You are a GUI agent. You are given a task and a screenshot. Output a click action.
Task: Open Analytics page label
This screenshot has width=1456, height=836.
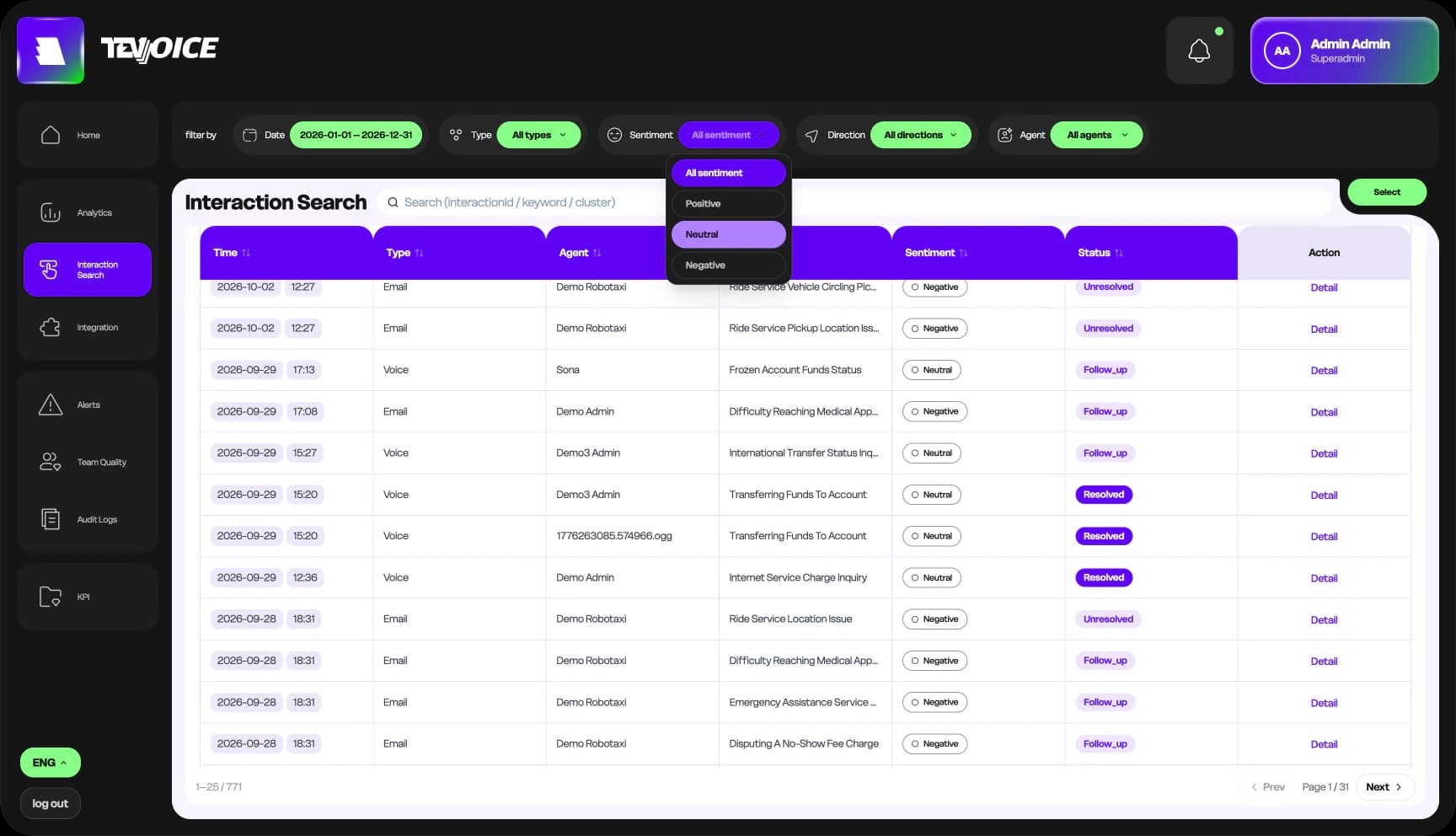tap(94, 212)
